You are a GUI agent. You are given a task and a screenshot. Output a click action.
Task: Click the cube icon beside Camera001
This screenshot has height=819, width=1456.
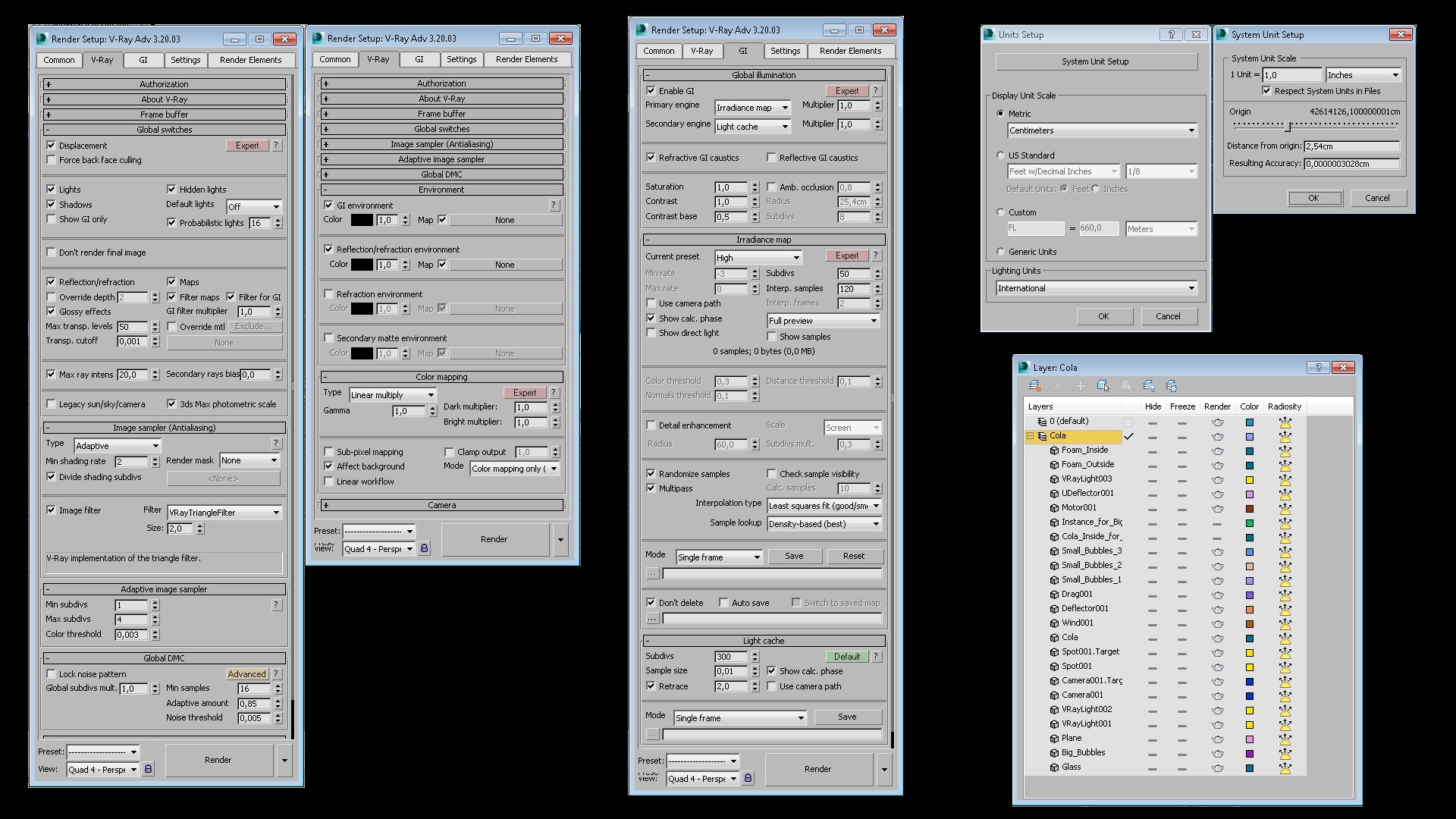(x=1054, y=695)
